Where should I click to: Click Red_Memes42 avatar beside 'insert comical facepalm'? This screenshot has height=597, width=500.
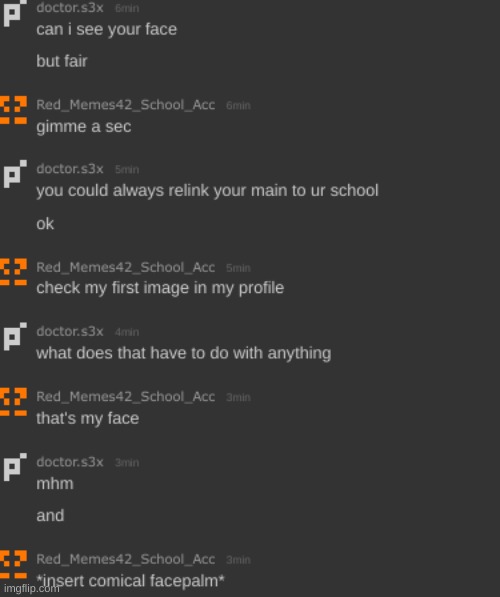click(x=14, y=565)
